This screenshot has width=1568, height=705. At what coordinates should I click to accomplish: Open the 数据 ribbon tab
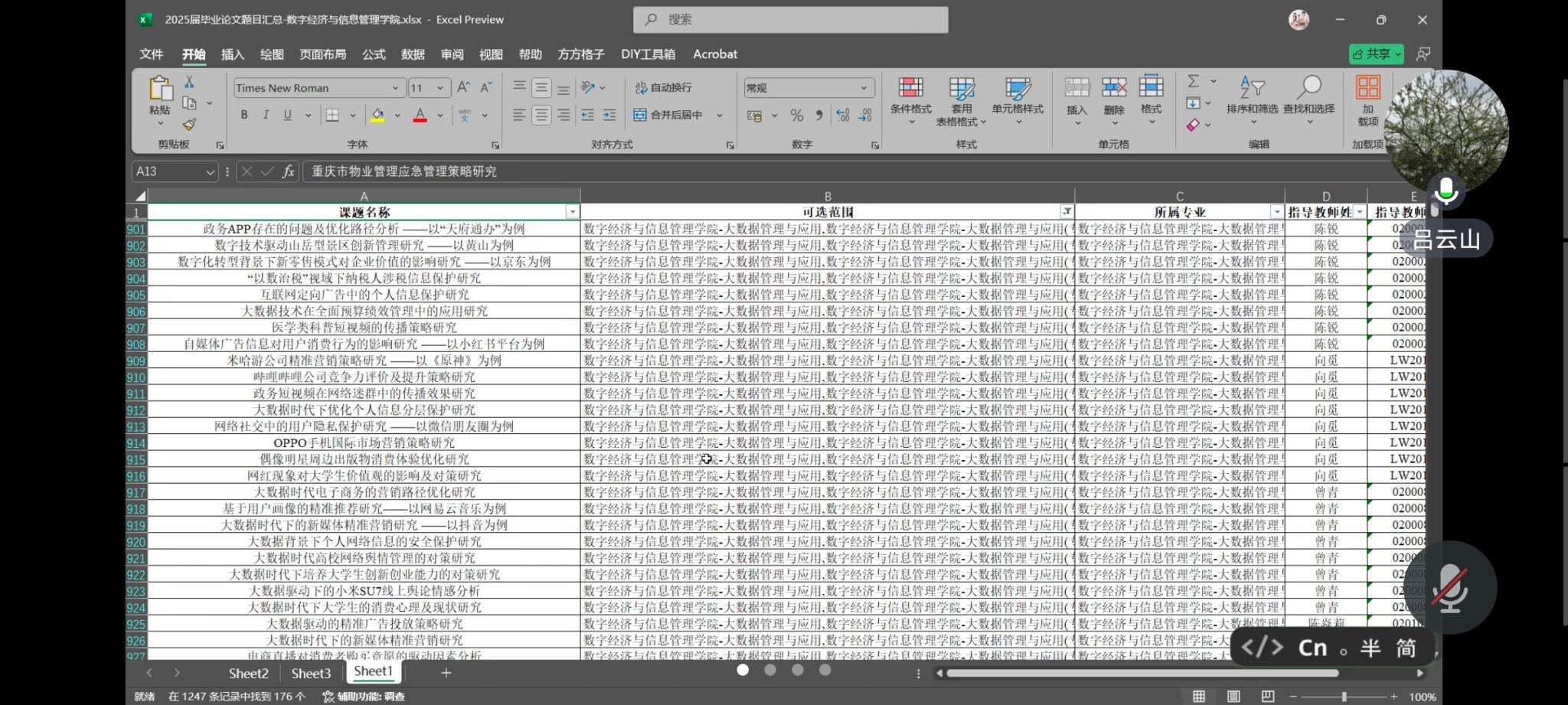coord(413,54)
